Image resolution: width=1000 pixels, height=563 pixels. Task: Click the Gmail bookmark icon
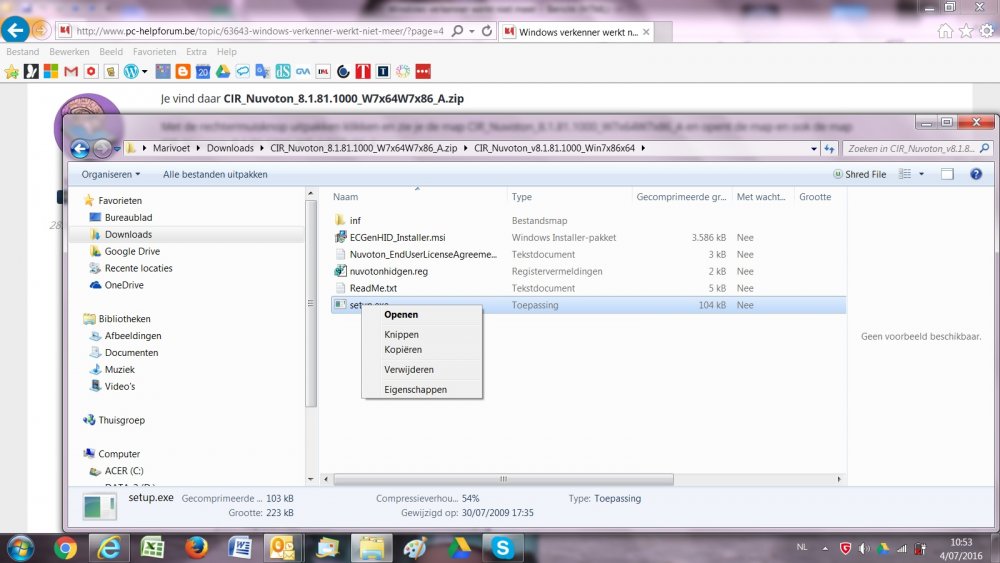71,71
